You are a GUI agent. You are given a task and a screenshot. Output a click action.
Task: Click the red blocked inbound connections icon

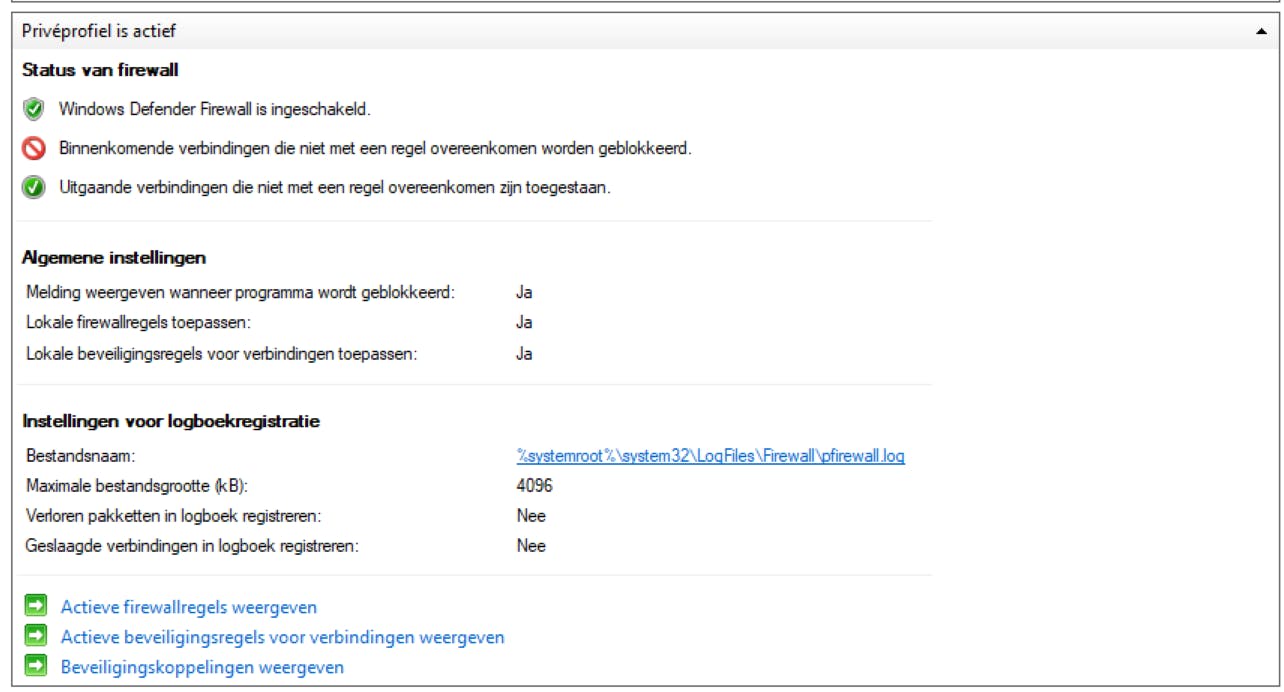pyautogui.click(x=34, y=149)
